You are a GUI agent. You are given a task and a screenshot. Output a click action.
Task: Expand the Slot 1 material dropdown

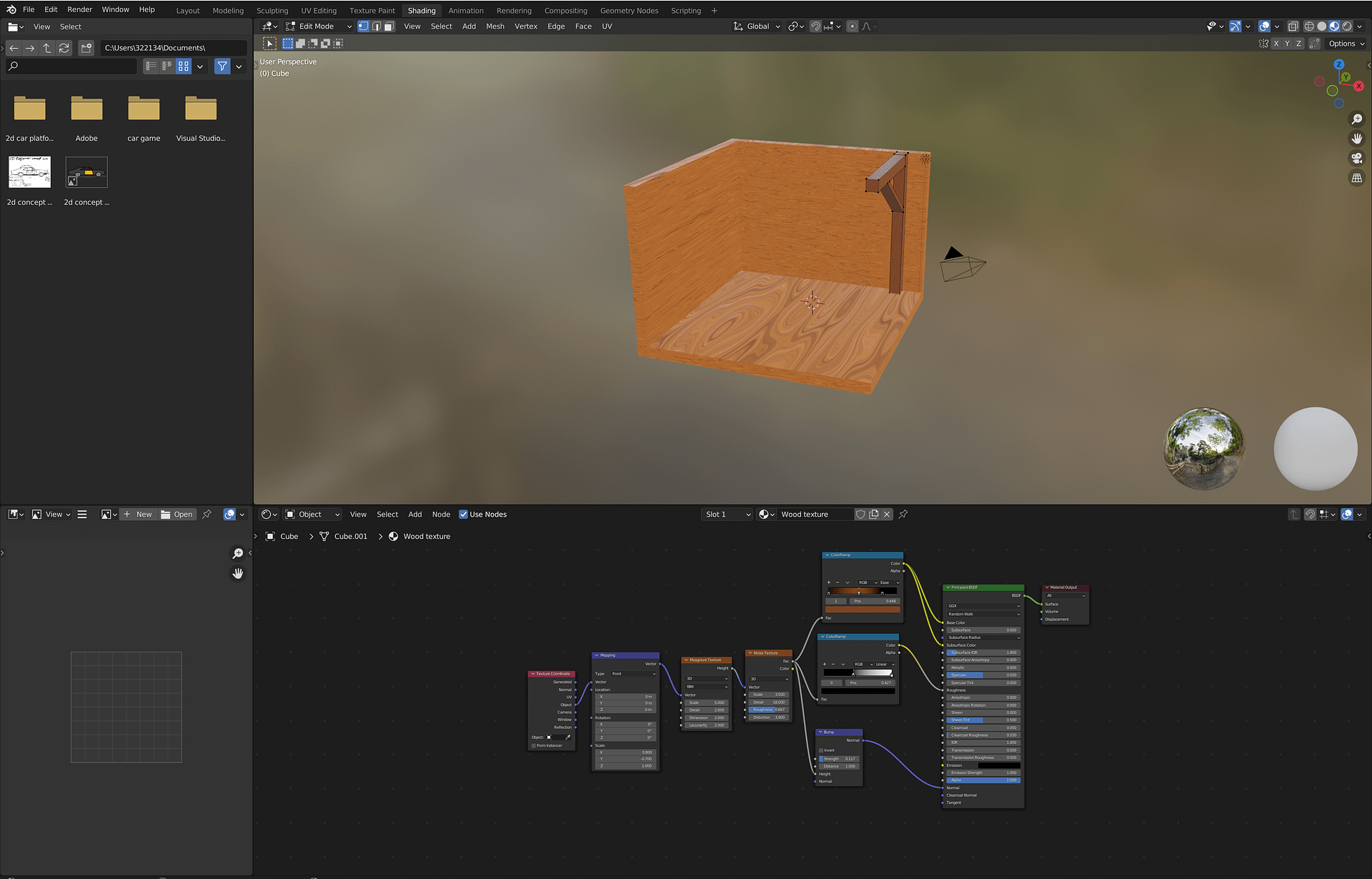(x=727, y=515)
